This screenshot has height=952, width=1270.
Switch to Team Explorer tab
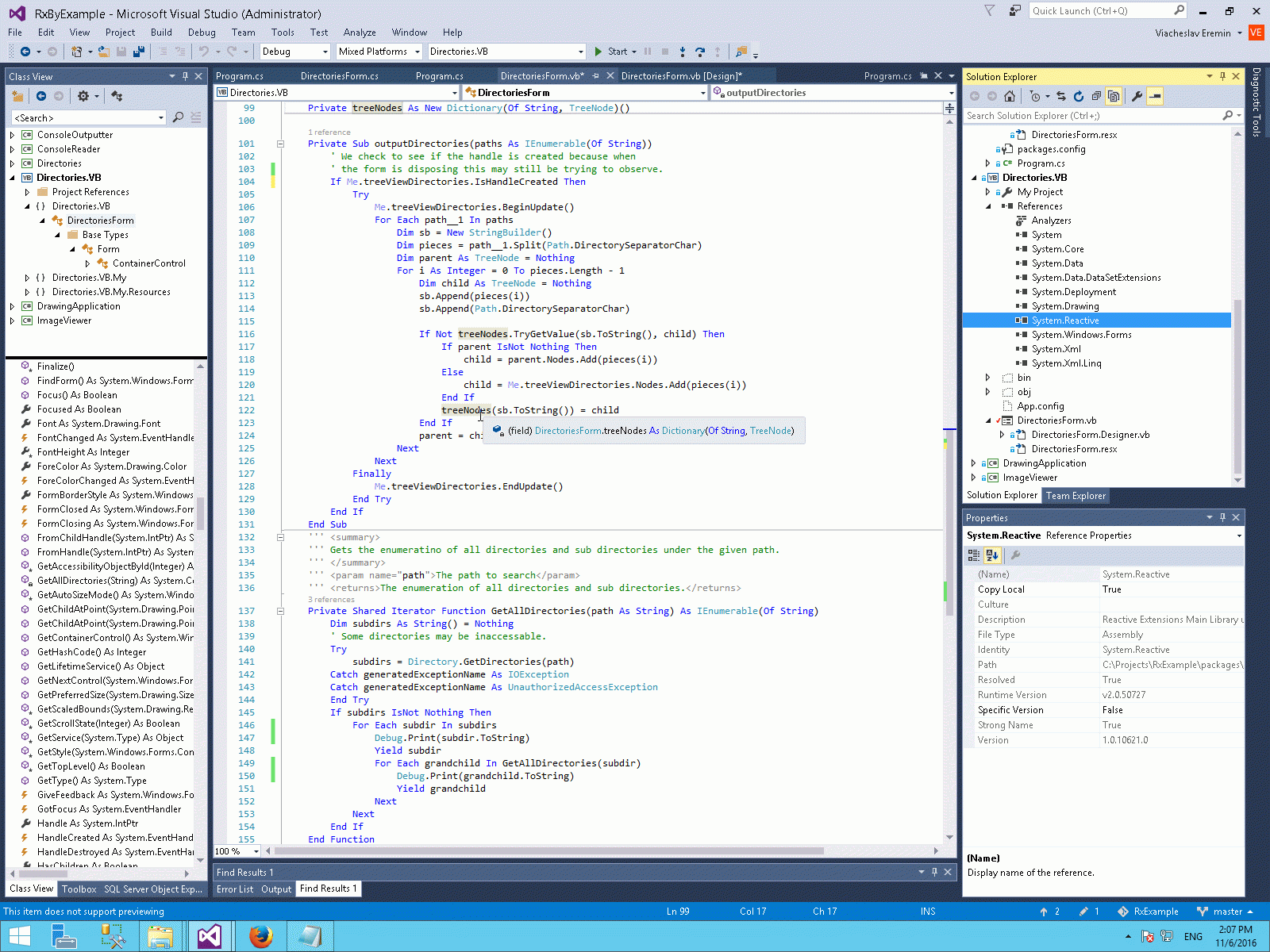(x=1076, y=496)
